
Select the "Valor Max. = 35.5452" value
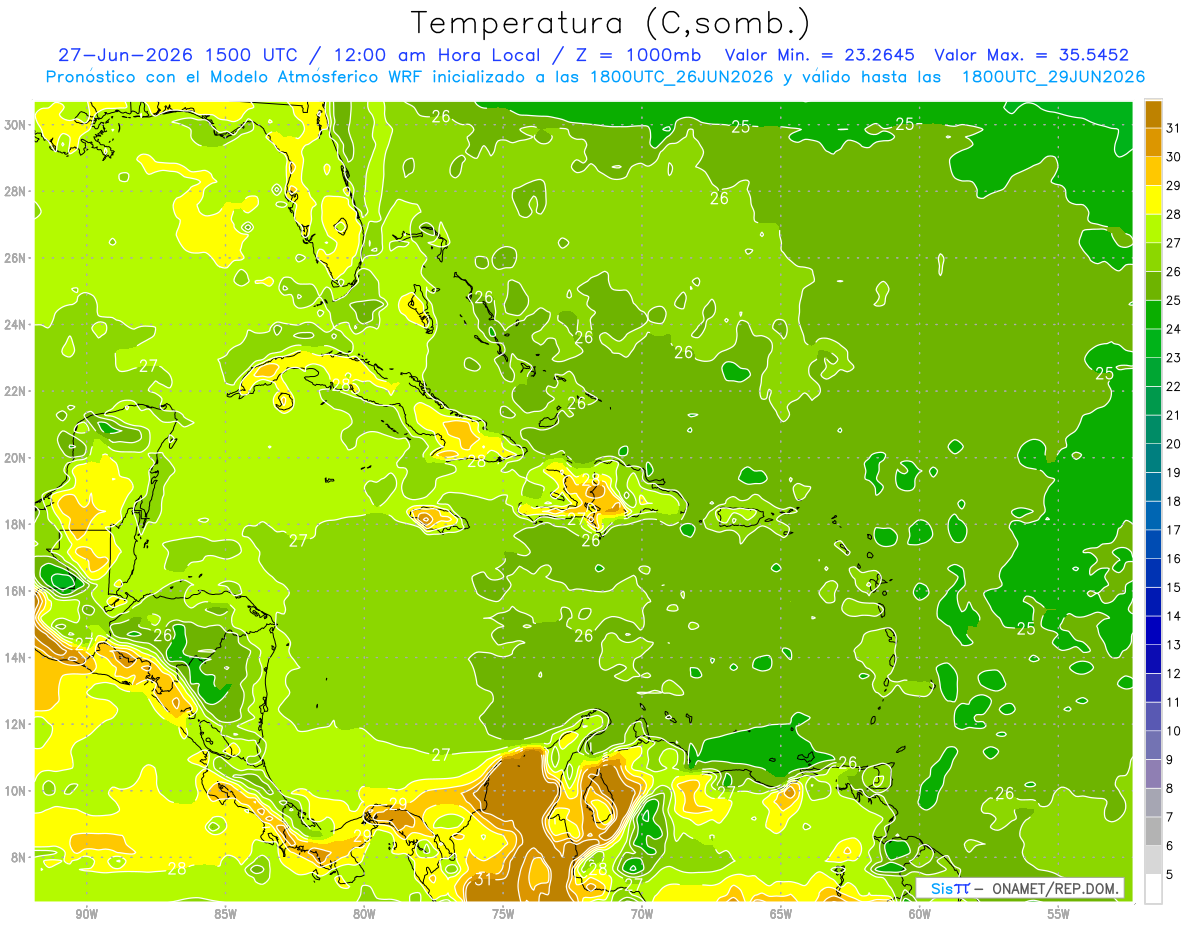(1031, 55)
